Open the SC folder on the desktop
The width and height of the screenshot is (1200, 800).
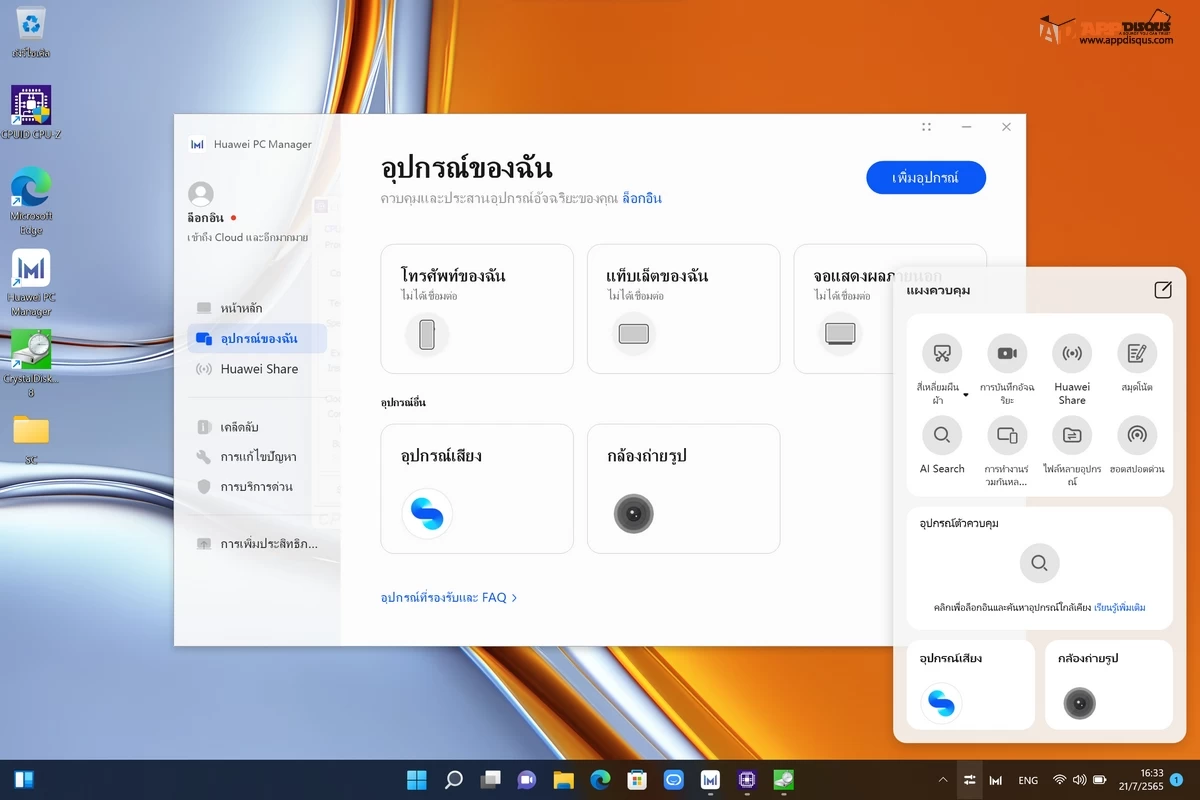click(x=31, y=439)
